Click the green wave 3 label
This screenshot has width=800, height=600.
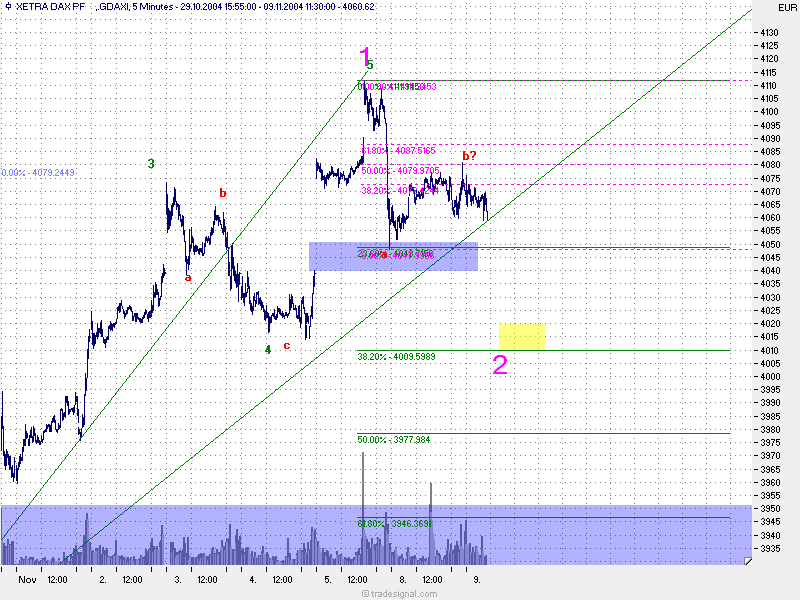(x=151, y=164)
